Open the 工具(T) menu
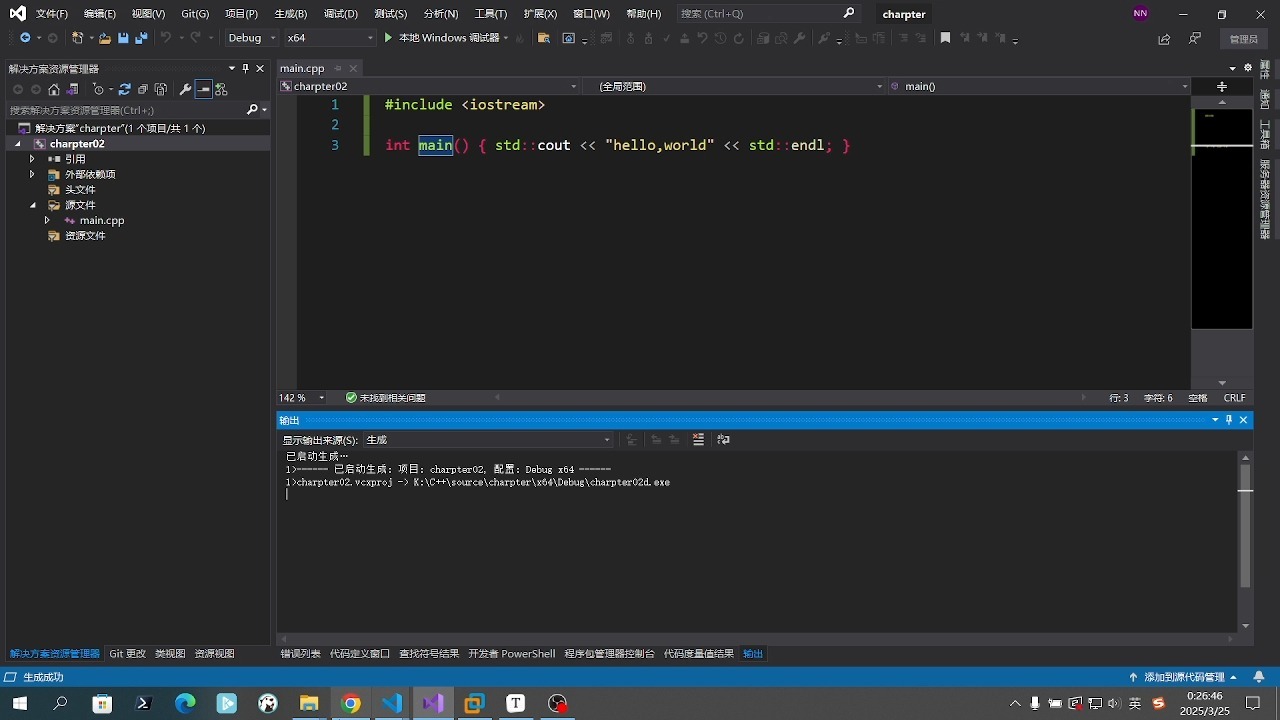Viewport: 1280px width, 720px height. pyautogui.click(x=490, y=14)
